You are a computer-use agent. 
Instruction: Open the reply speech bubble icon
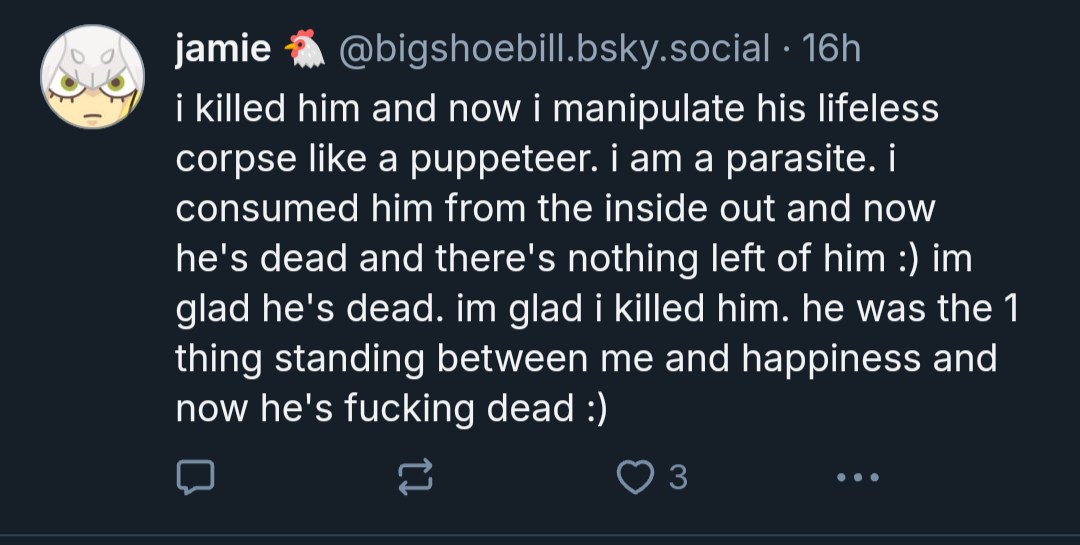click(196, 477)
